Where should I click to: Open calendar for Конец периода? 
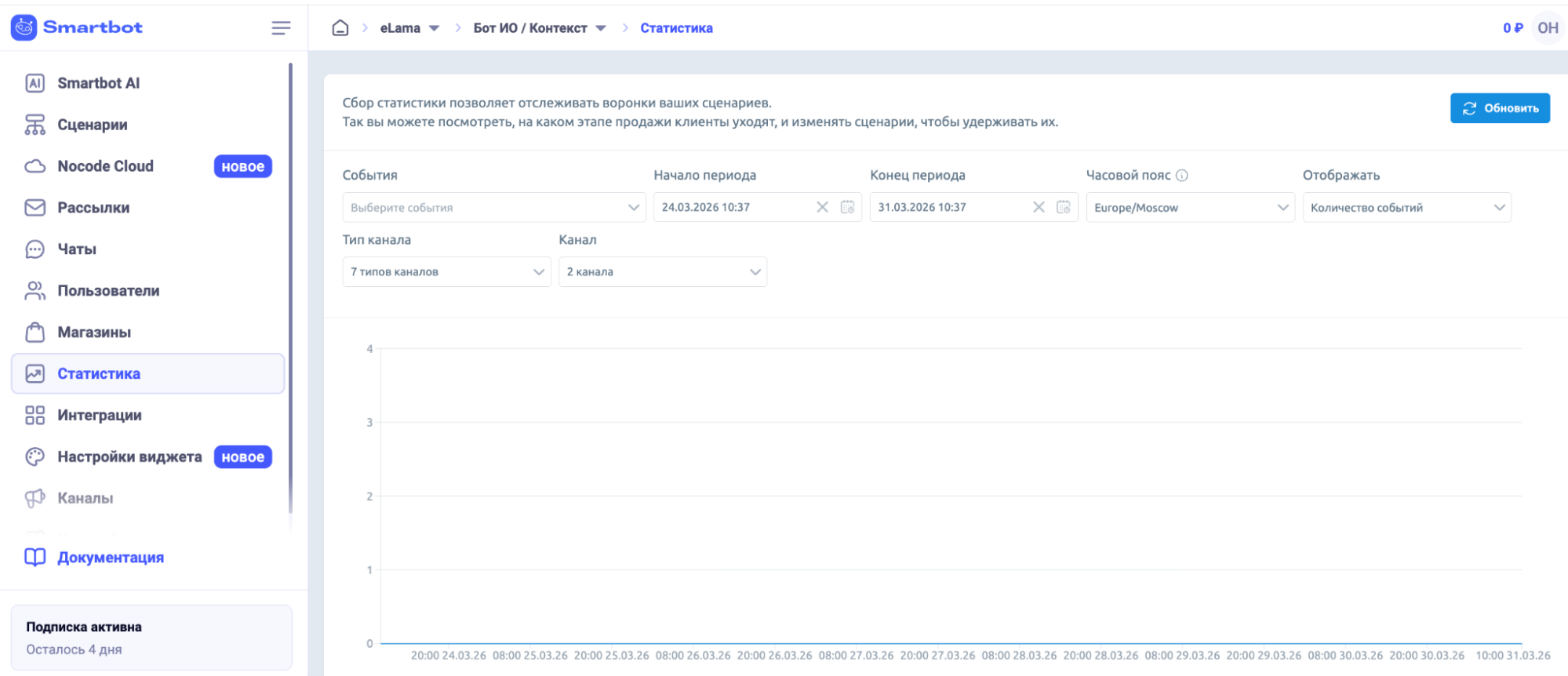coord(1064,207)
